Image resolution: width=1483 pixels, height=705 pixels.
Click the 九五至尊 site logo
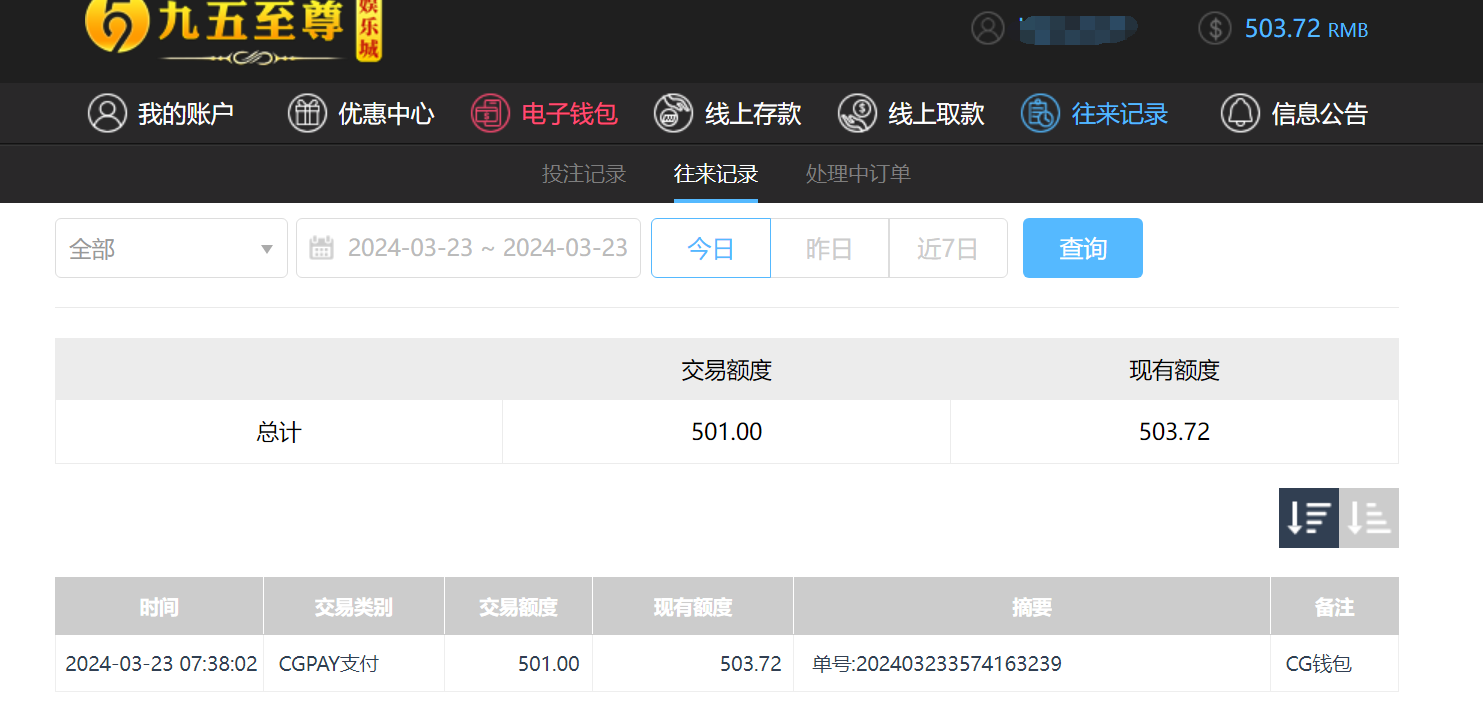[234, 30]
